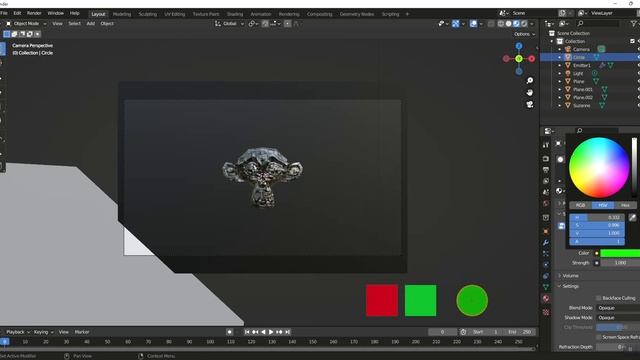This screenshot has height=360, width=640.
Task: Open the Window menu
Action: pos(56,13)
